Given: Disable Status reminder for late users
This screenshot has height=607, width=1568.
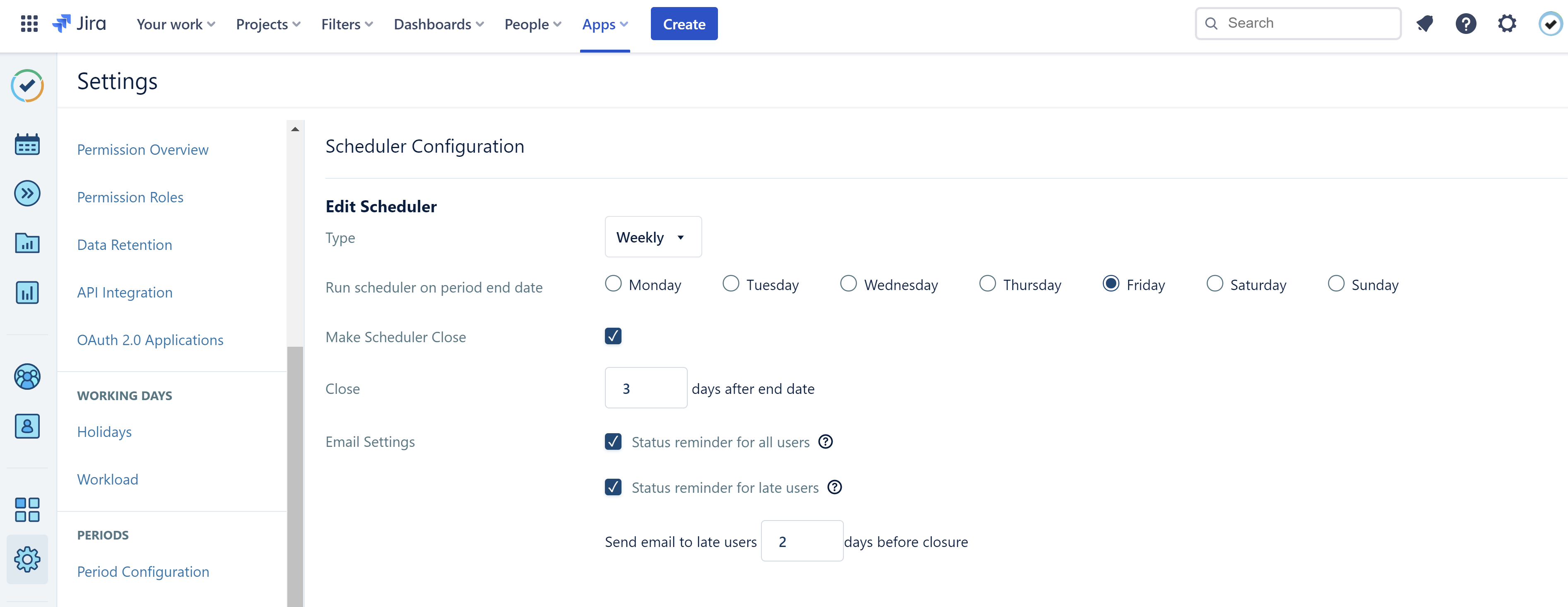Looking at the screenshot, I should tap(613, 487).
